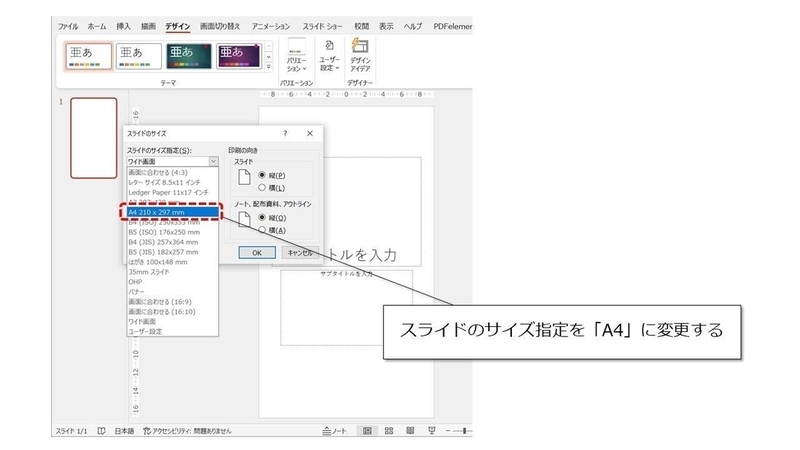Select 横(A) landscape for notes and handouts

pos(271,230)
